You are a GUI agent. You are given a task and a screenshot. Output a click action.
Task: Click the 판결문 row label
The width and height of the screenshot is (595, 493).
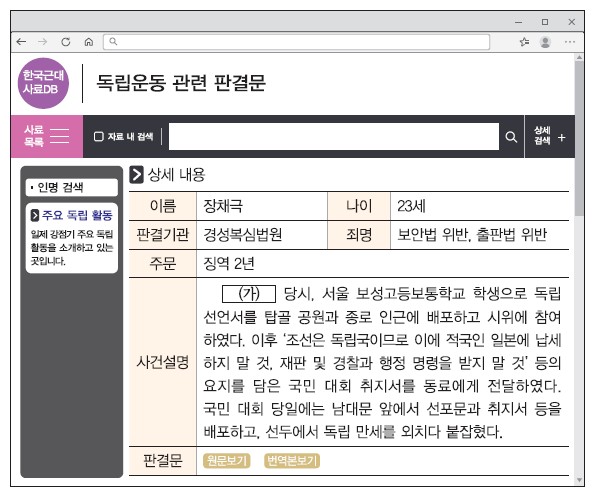pyautogui.click(x=162, y=461)
